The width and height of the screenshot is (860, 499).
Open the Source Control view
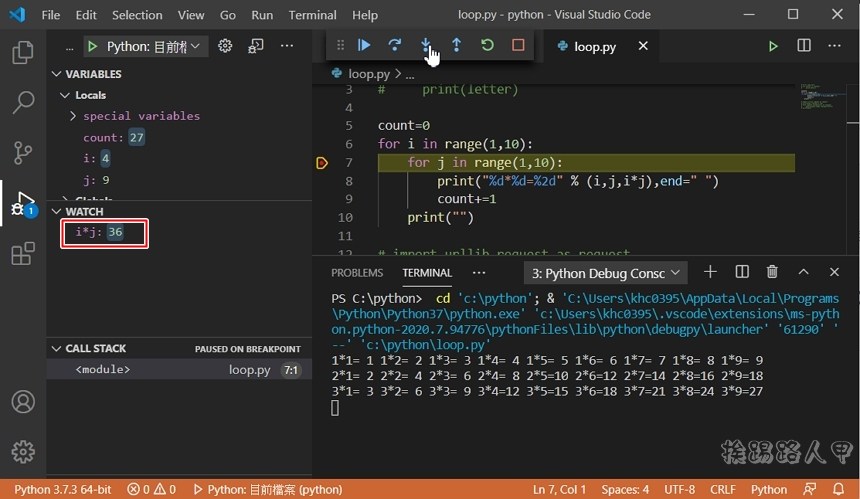click(22, 152)
